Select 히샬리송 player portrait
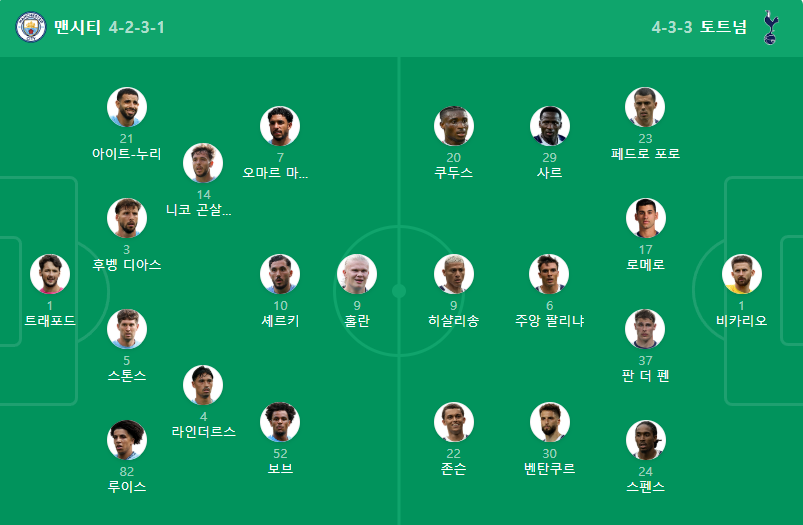Screen dimensions: 803x525 click(454, 274)
